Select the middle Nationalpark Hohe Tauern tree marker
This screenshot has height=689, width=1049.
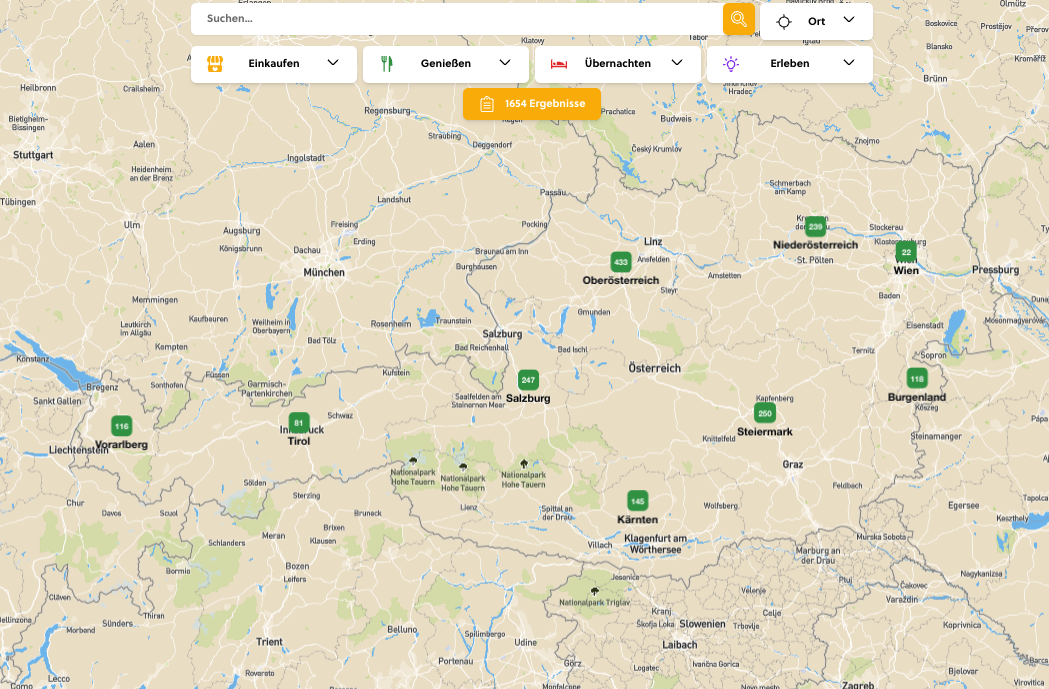click(x=463, y=466)
